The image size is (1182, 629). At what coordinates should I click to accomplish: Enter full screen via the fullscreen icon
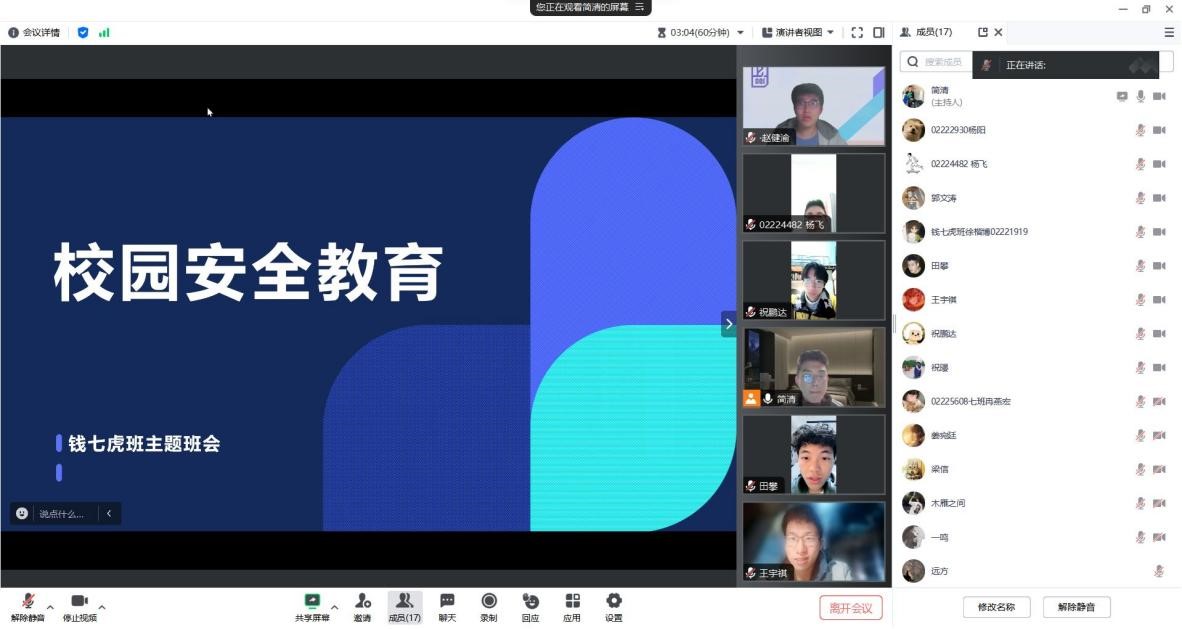click(x=857, y=32)
